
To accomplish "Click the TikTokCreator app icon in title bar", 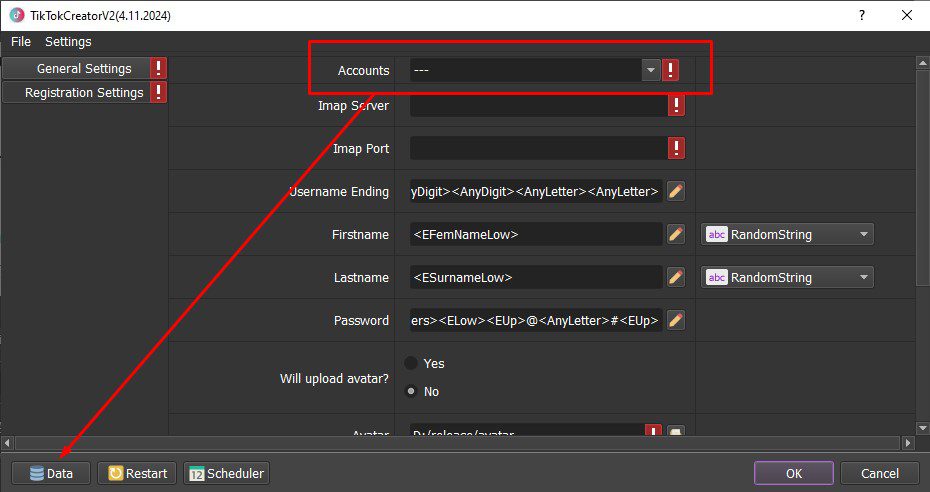I will click(x=17, y=15).
